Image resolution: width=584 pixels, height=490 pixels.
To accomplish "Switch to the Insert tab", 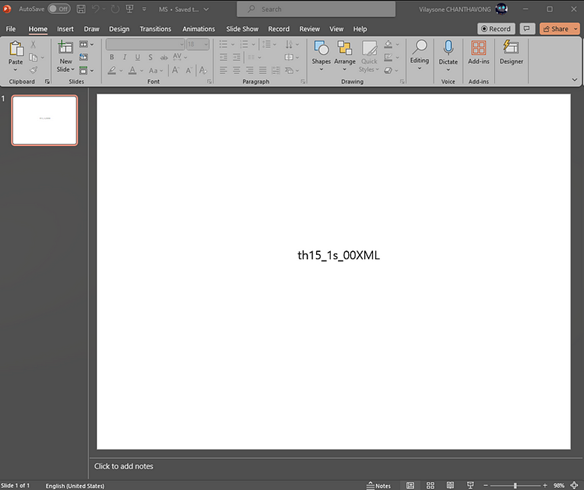I will (65, 29).
